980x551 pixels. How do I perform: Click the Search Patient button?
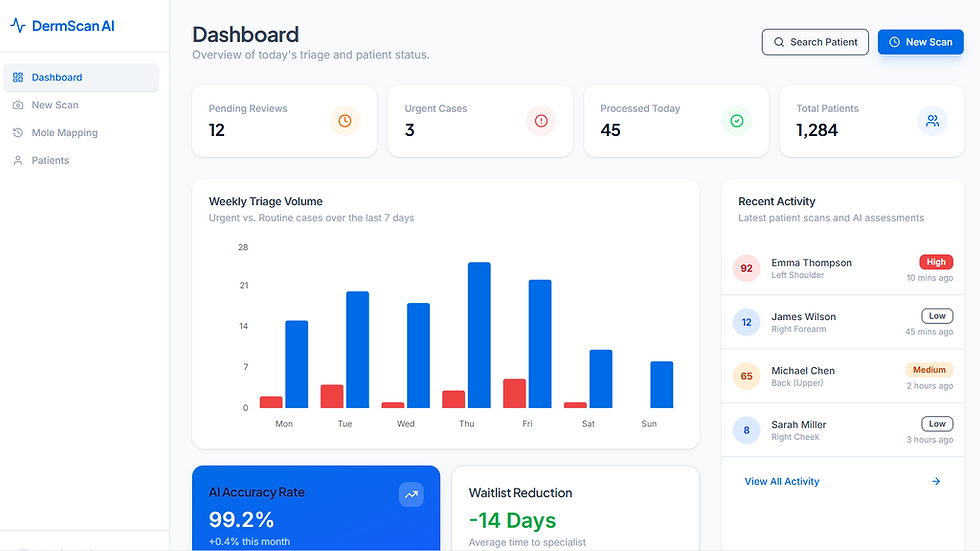[815, 42]
